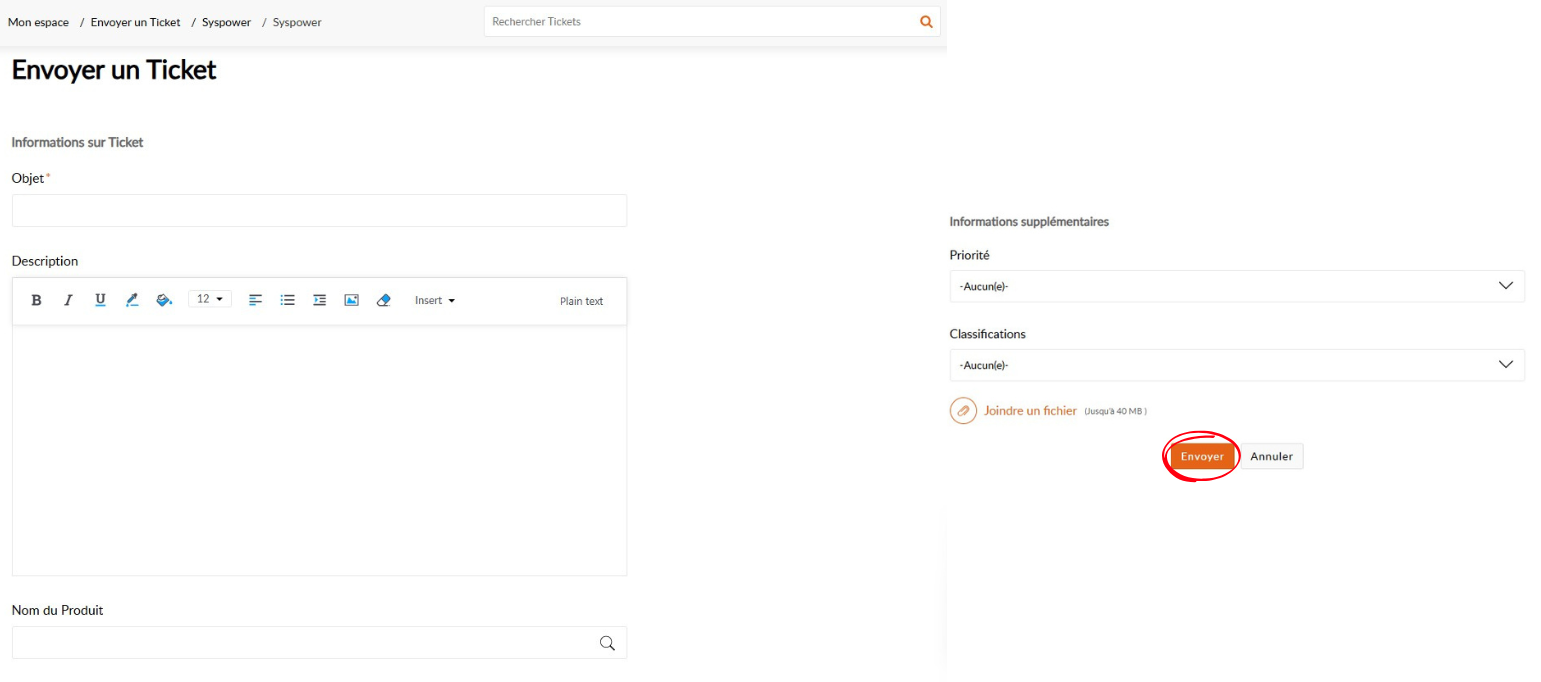
Task: Click the text alignment icon
Action: point(255,300)
